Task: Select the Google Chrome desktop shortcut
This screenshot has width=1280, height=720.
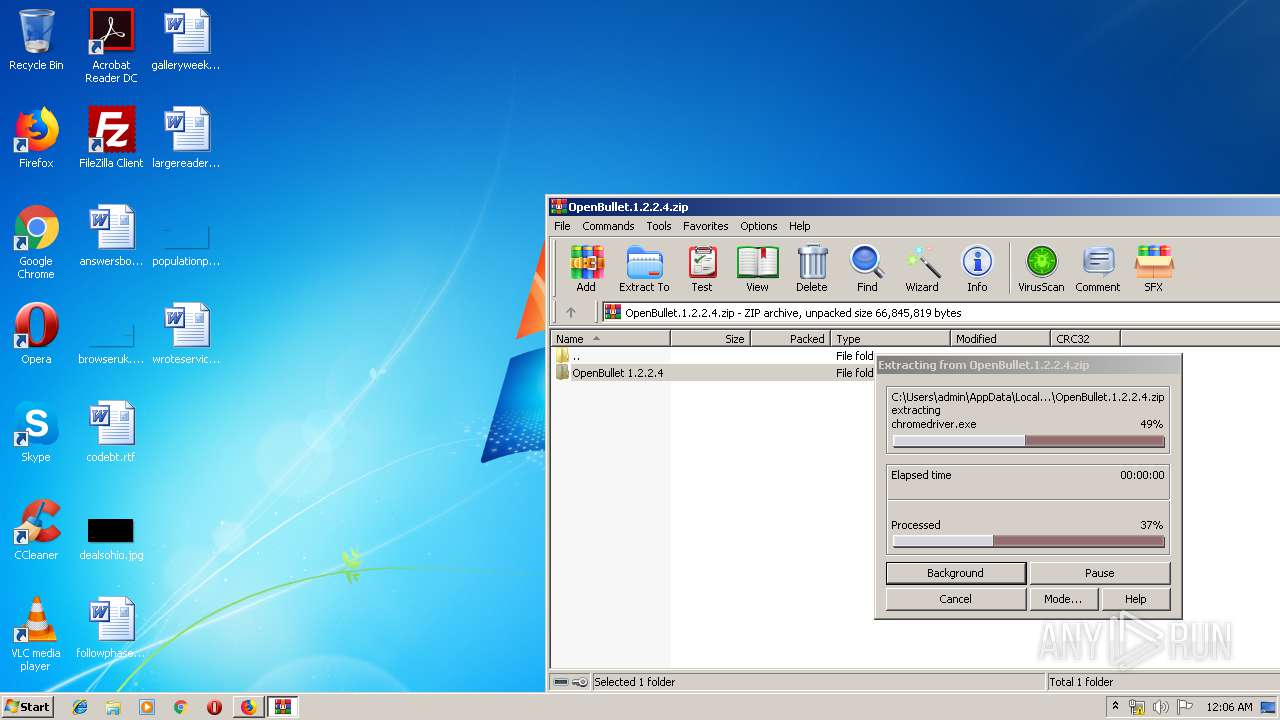Action: 36,243
